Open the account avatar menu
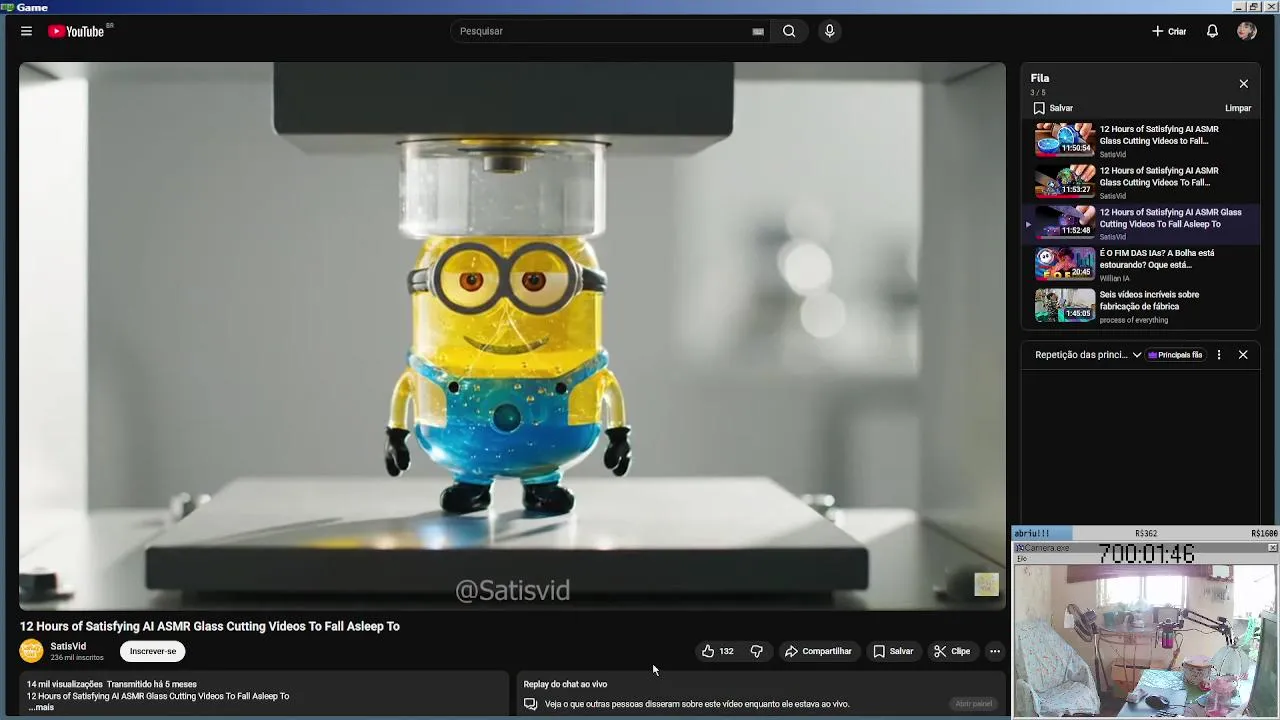1280x720 pixels. click(1247, 31)
